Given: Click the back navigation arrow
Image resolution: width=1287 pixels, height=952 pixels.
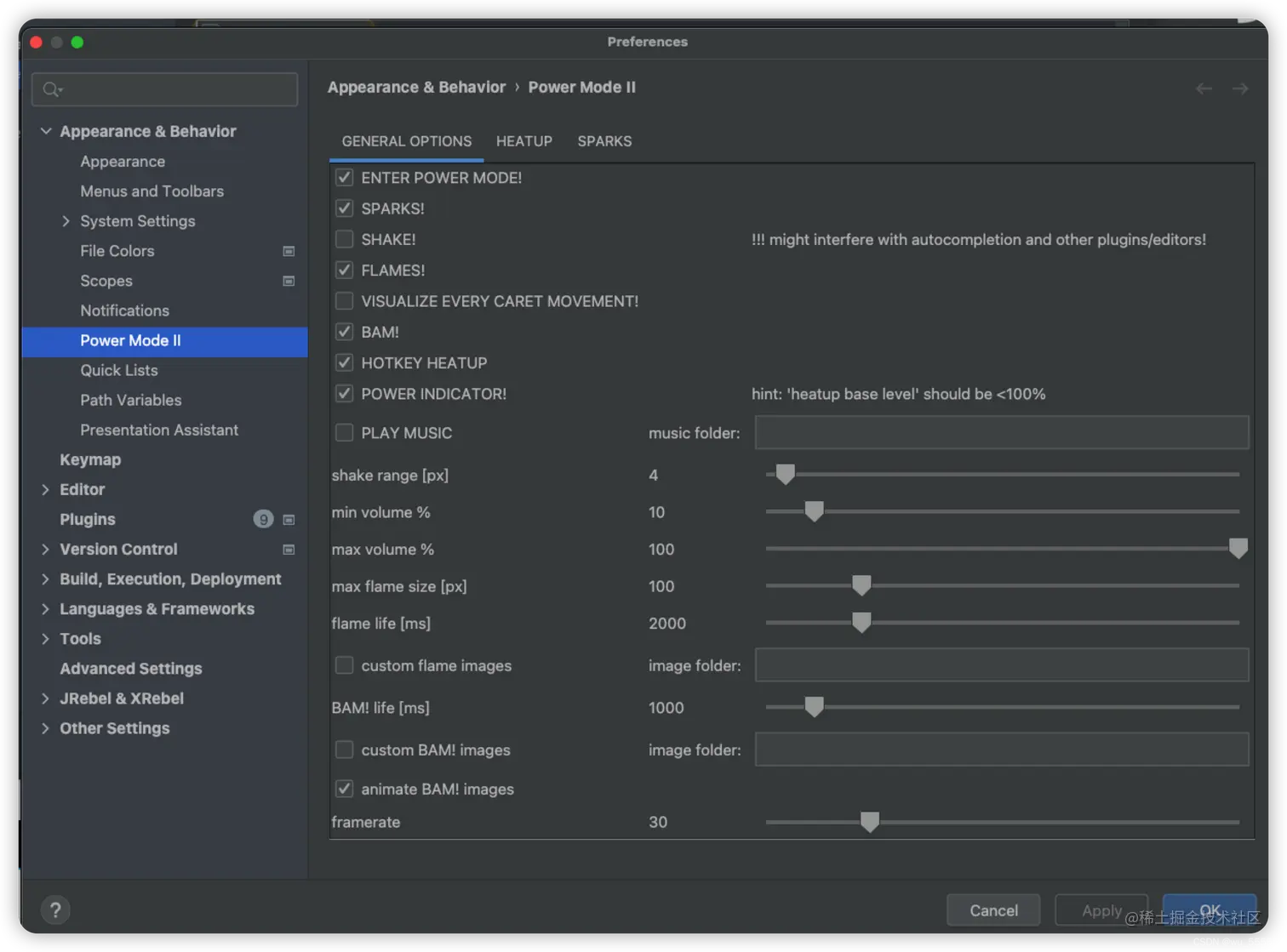Looking at the screenshot, I should [x=1204, y=88].
